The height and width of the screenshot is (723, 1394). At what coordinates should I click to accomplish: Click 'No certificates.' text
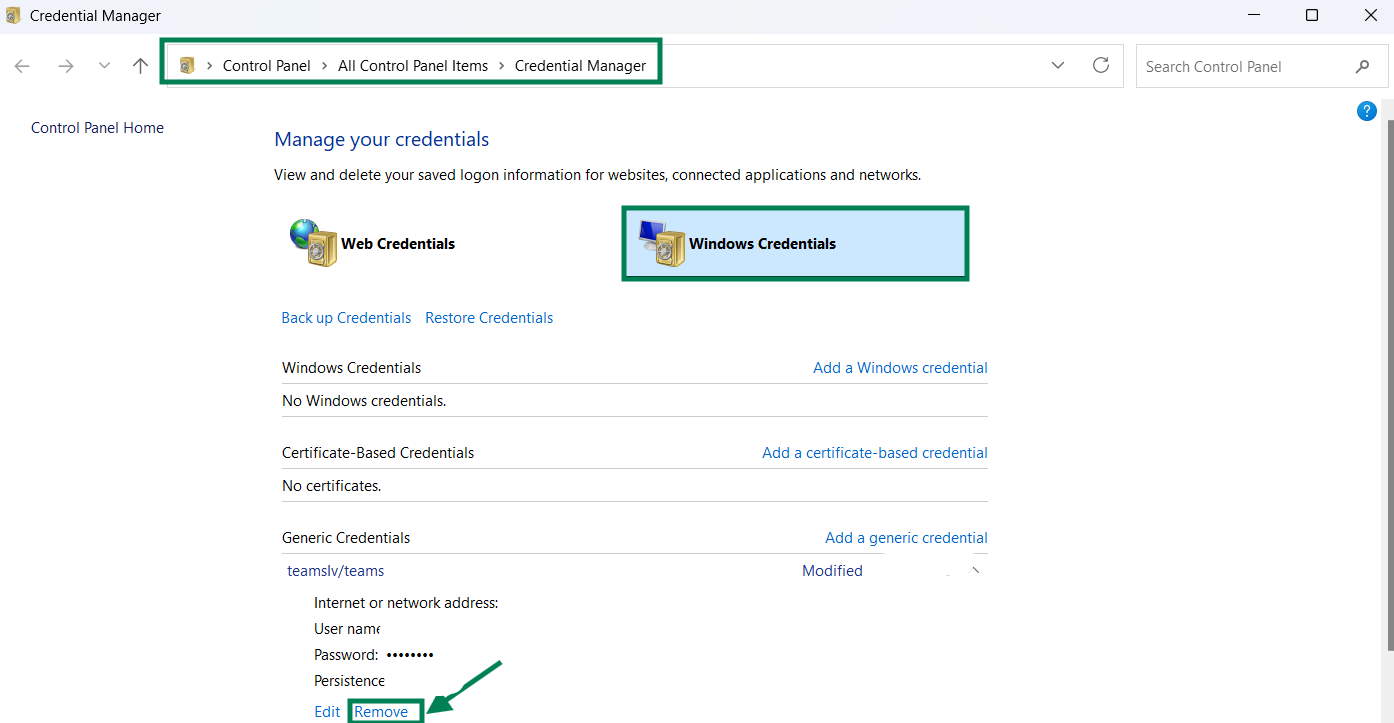tap(332, 486)
